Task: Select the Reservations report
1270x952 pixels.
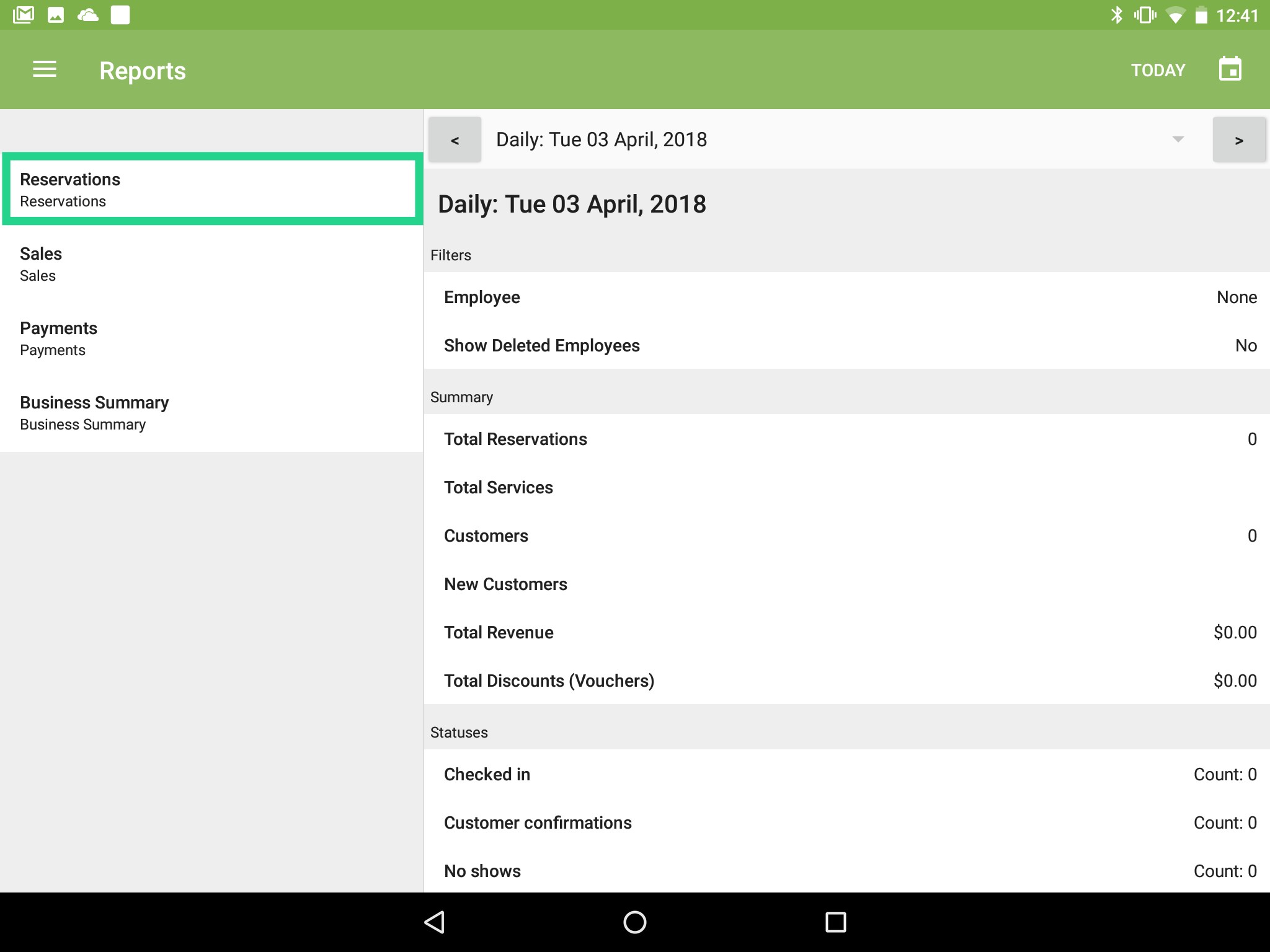Action: 211,188
